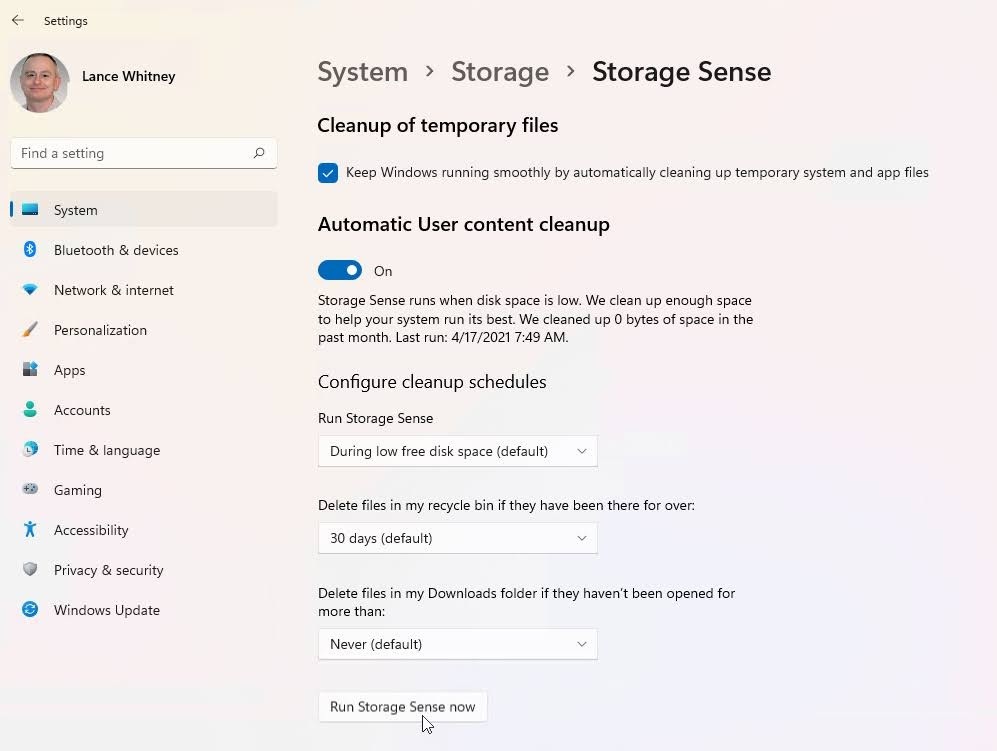997x751 pixels.
Task: Click the Windows Update refresh icon
Action: click(x=30, y=609)
